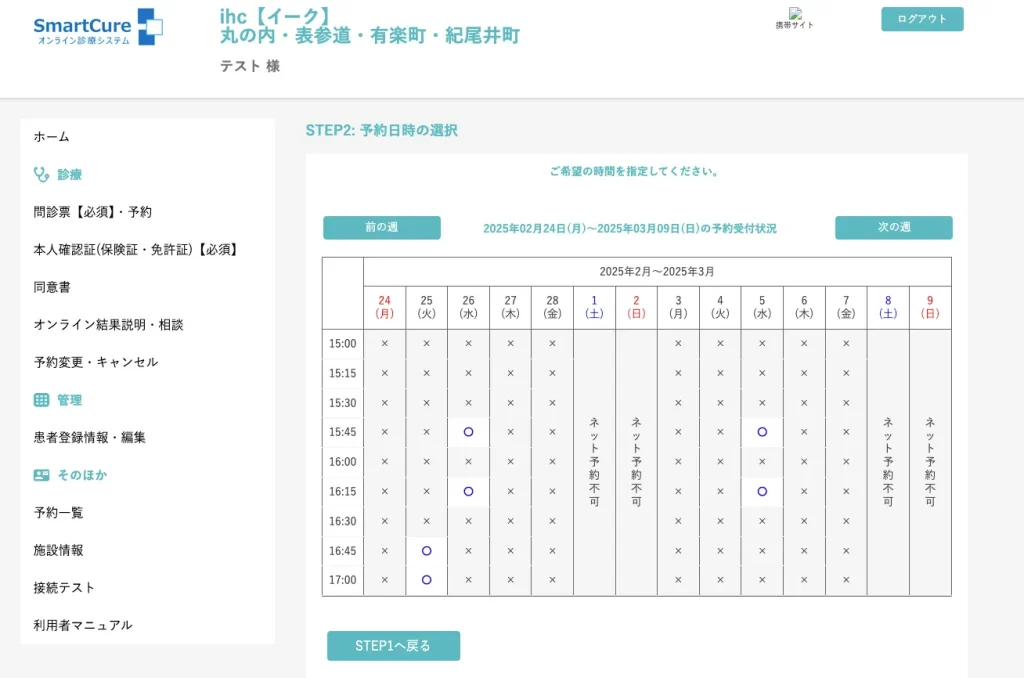This screenshot has width=1024, height=678.
Task: Open 問診票【必須】・予約 menu item
Action: click(x=93, y=212)
